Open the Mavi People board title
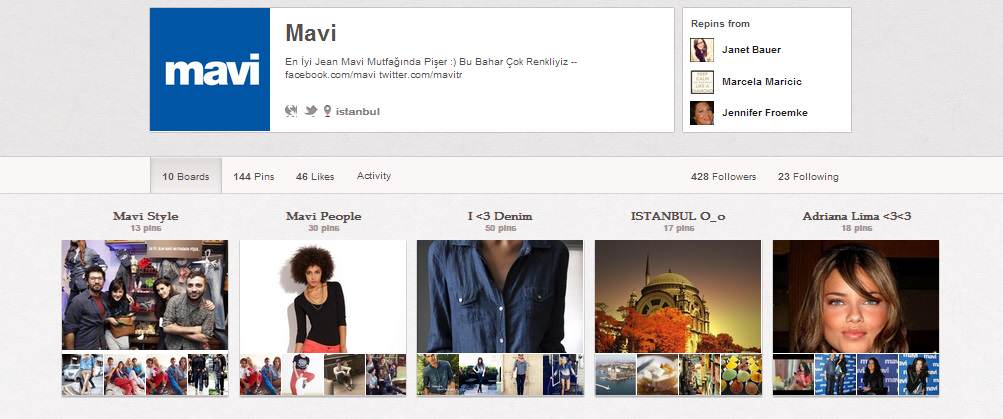The height and width of the screenshot is (419, 1003). [323, 216]
